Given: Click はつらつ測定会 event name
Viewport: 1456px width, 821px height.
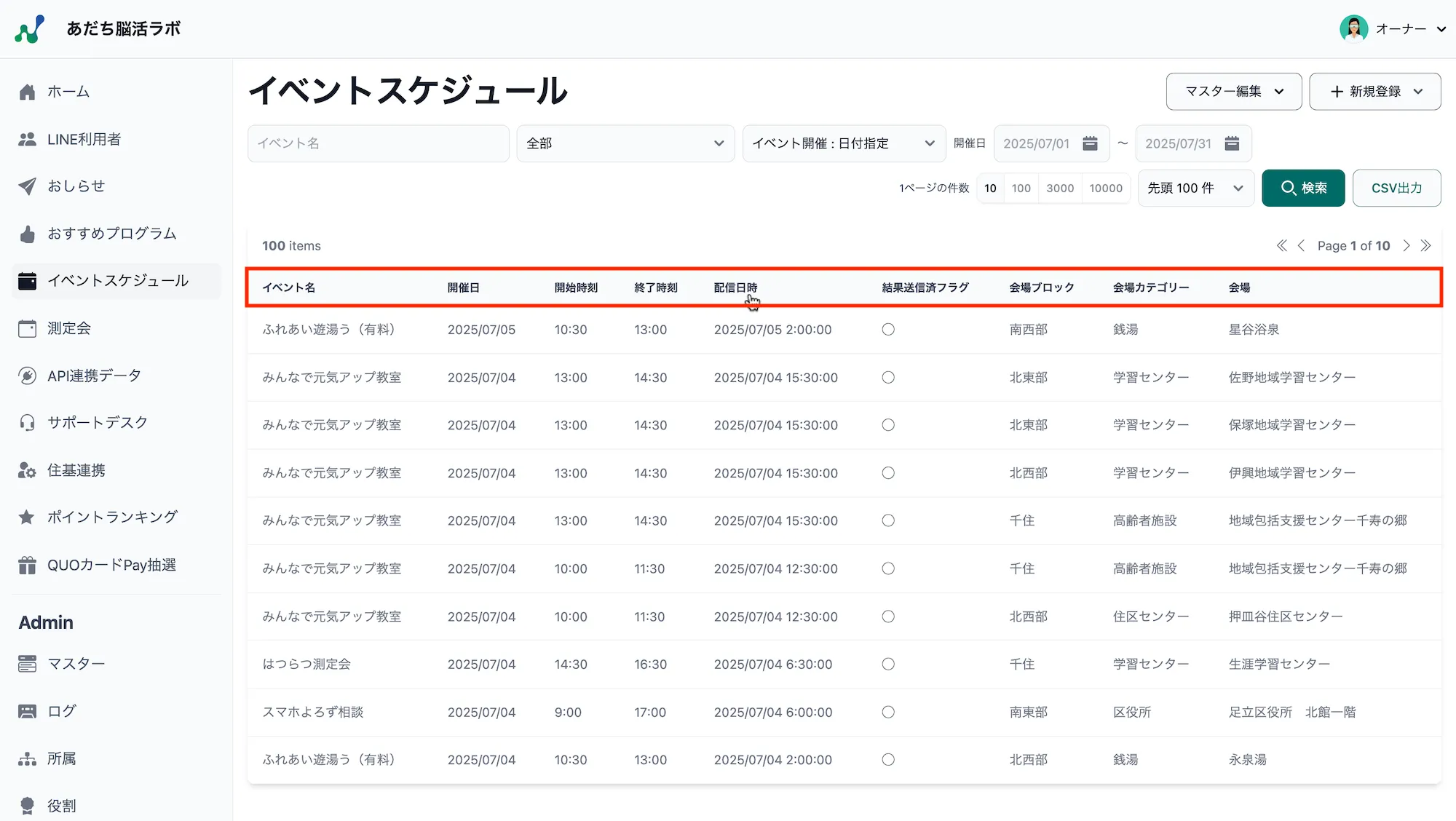Looking at the screenshot, I should 306,665.
